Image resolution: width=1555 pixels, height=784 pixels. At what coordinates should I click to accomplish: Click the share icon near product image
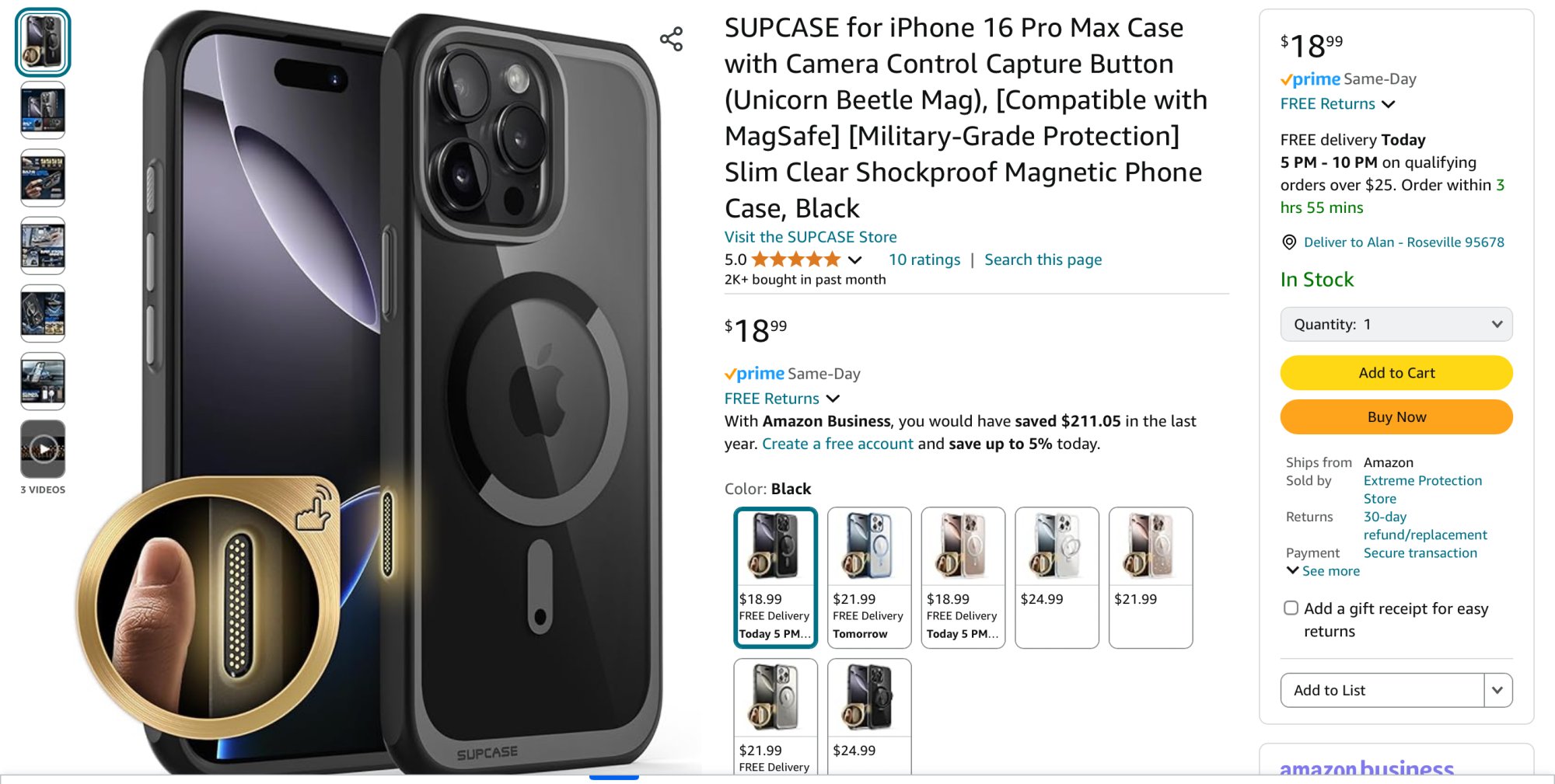point(671,39)
